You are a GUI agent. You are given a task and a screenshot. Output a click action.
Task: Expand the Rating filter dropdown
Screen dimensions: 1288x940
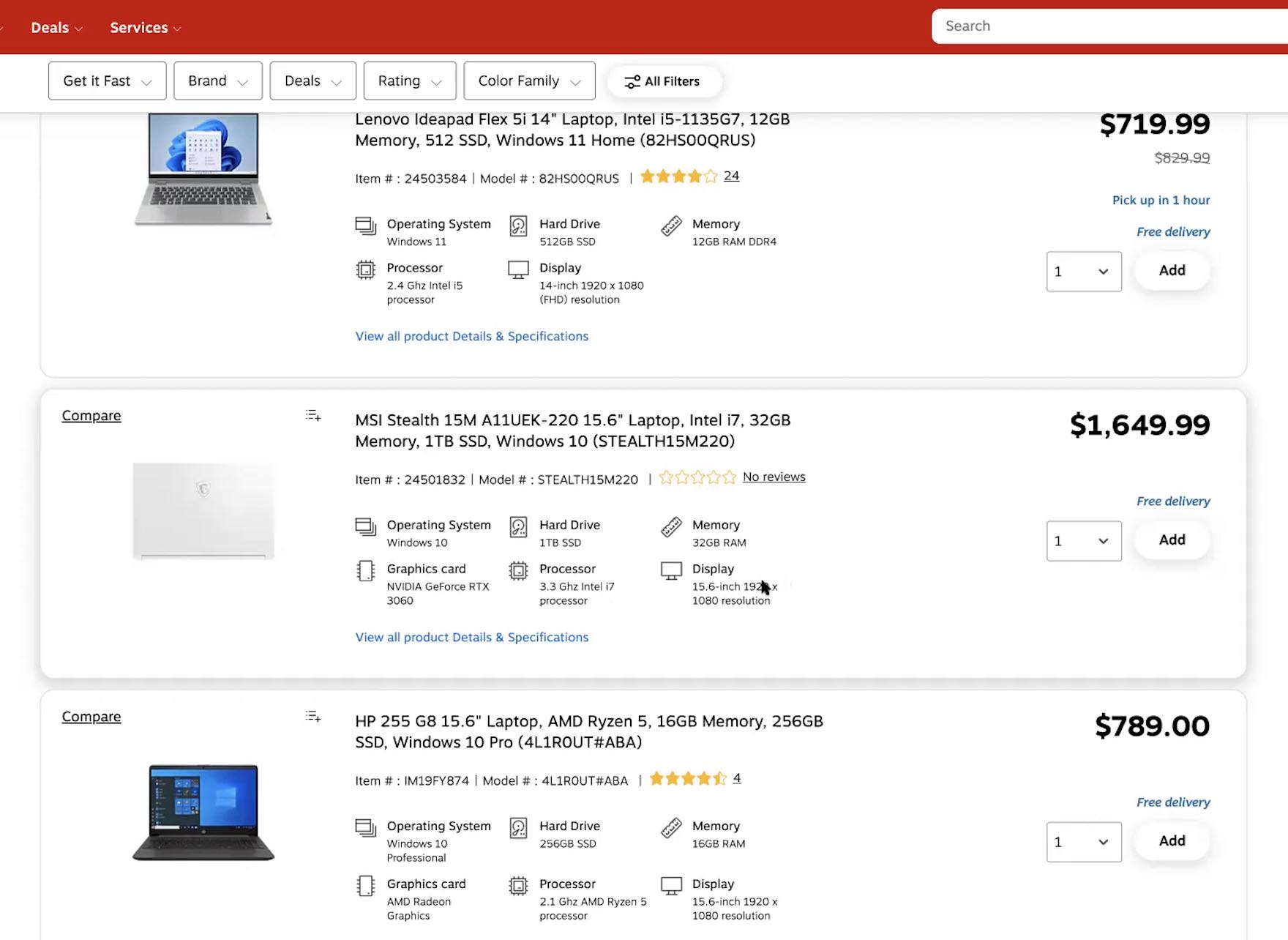409,81
